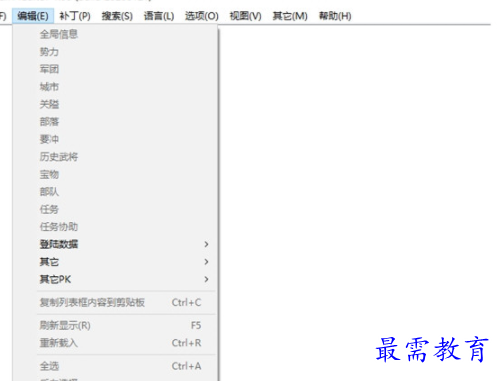Select 部队 menu entry
The width and height of the screenshot is (497, 381).
(x=115, y=192)
